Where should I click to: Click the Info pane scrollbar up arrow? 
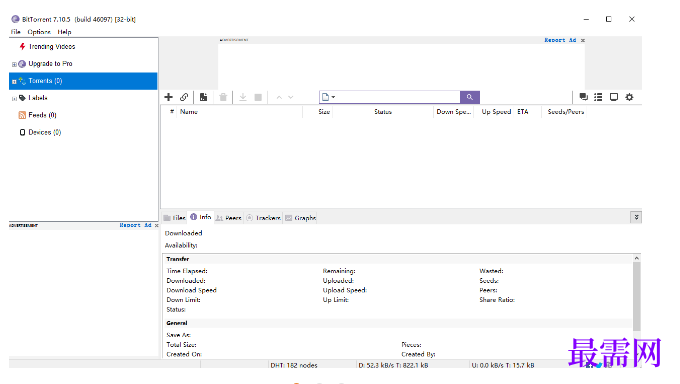tap(637, 258)
